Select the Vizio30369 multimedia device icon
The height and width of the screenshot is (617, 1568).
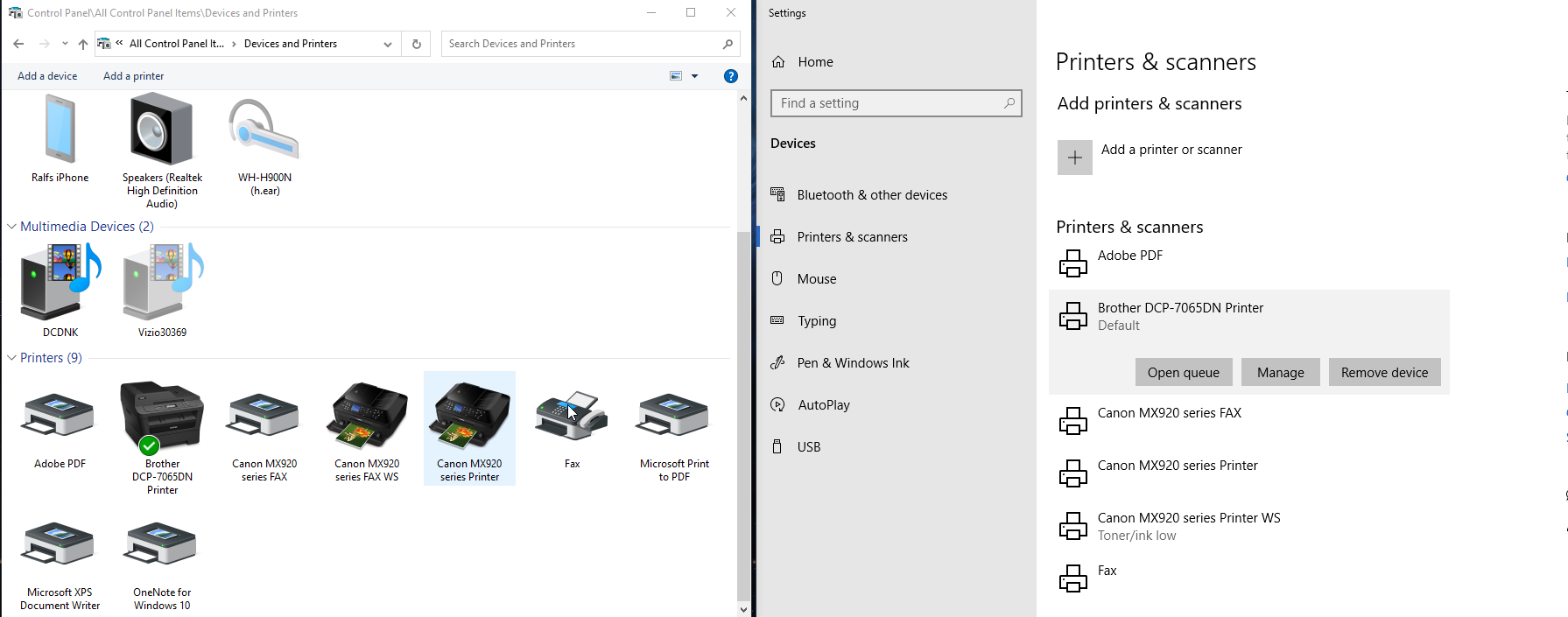(x=163, y=280)
